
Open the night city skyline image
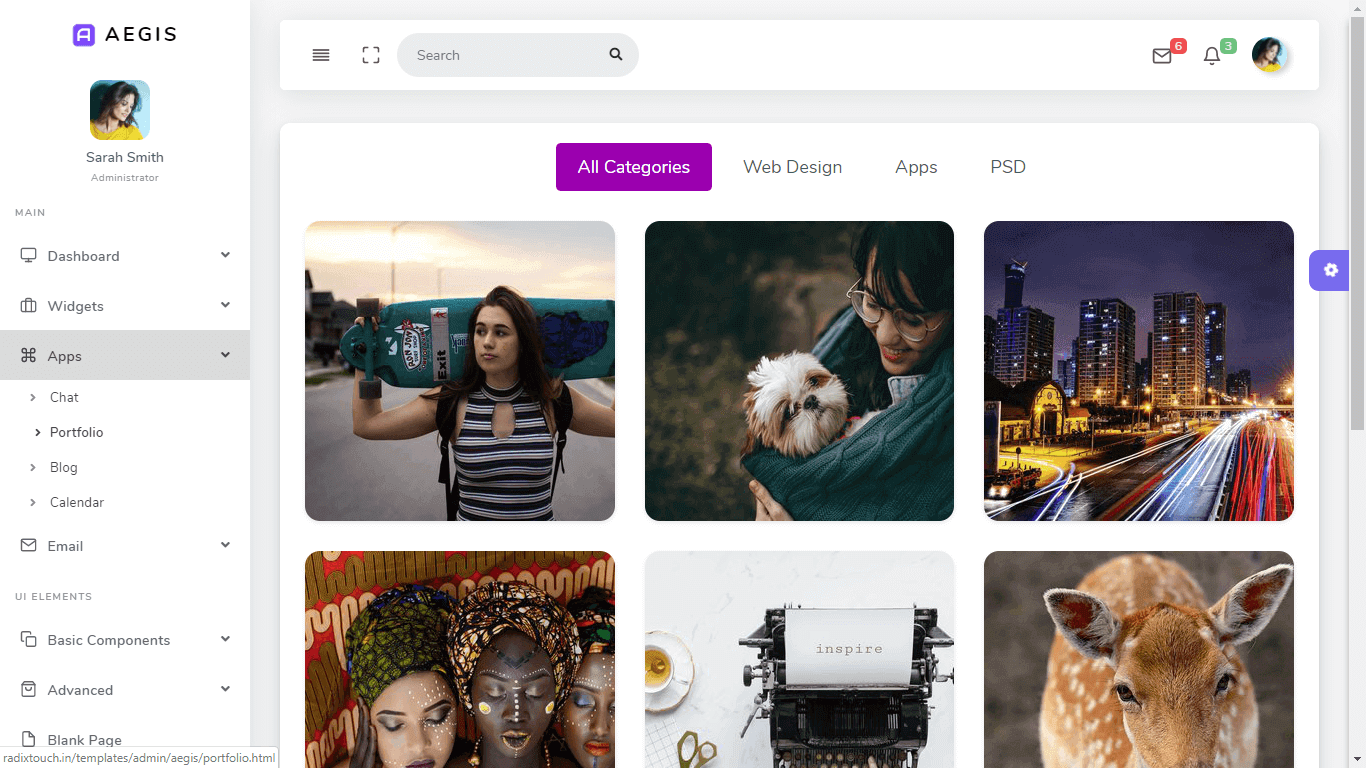(x=1139, y=371)
